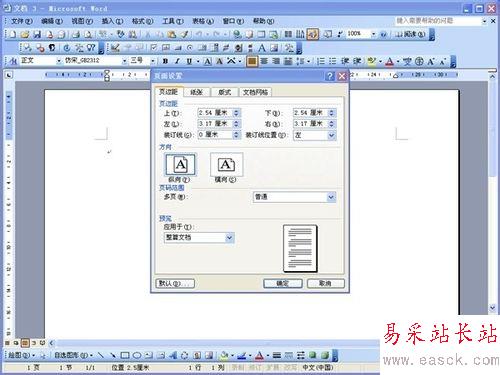Switch to the Layout (版式) tab
The width and height of the screenshot is (500, 375).
click(x=225, y=92)
